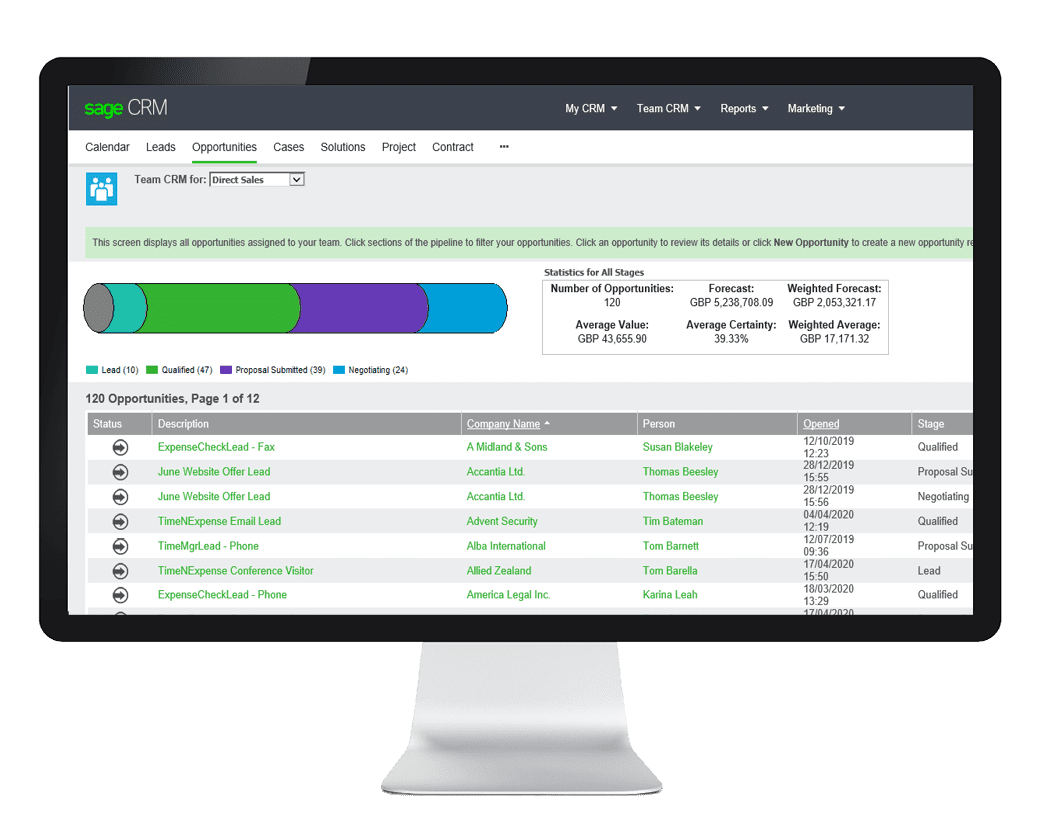Click the Proposal Submitted (39) legend entry

(x=272, y=370)
